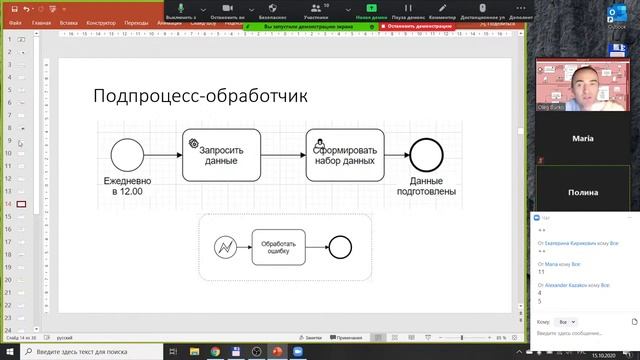Open the Файл menu

click(x=16, y=23)
